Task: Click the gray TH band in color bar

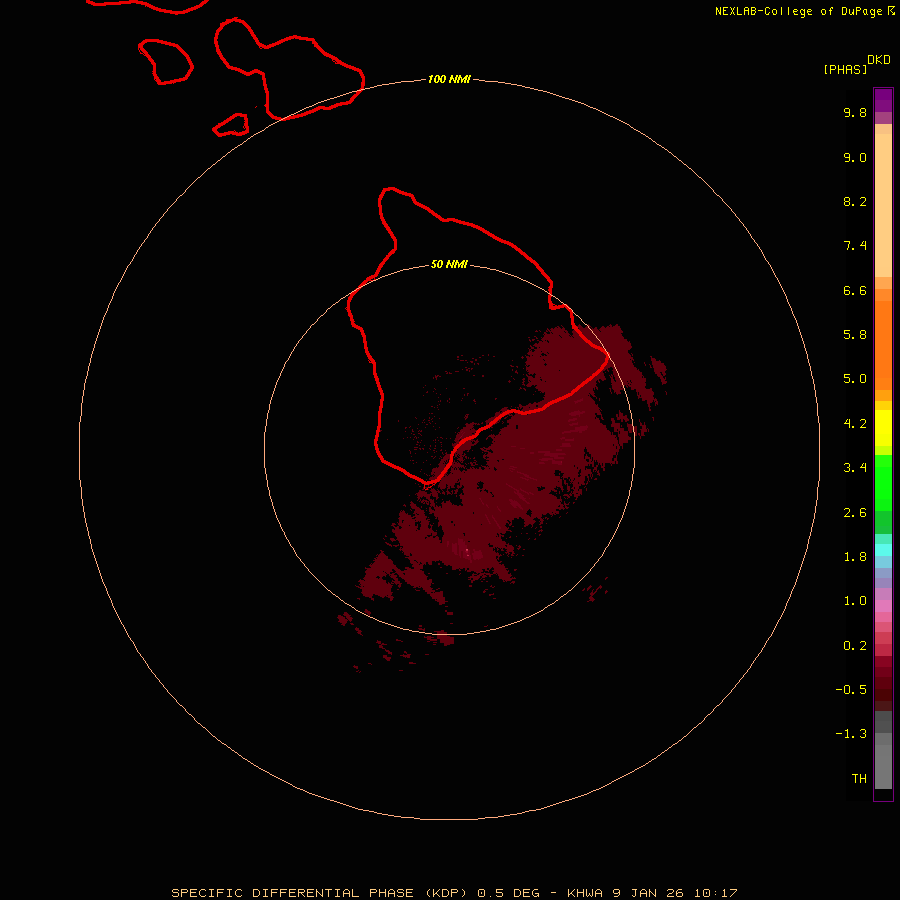Action: pyautogui.click(x=883, y=767)
